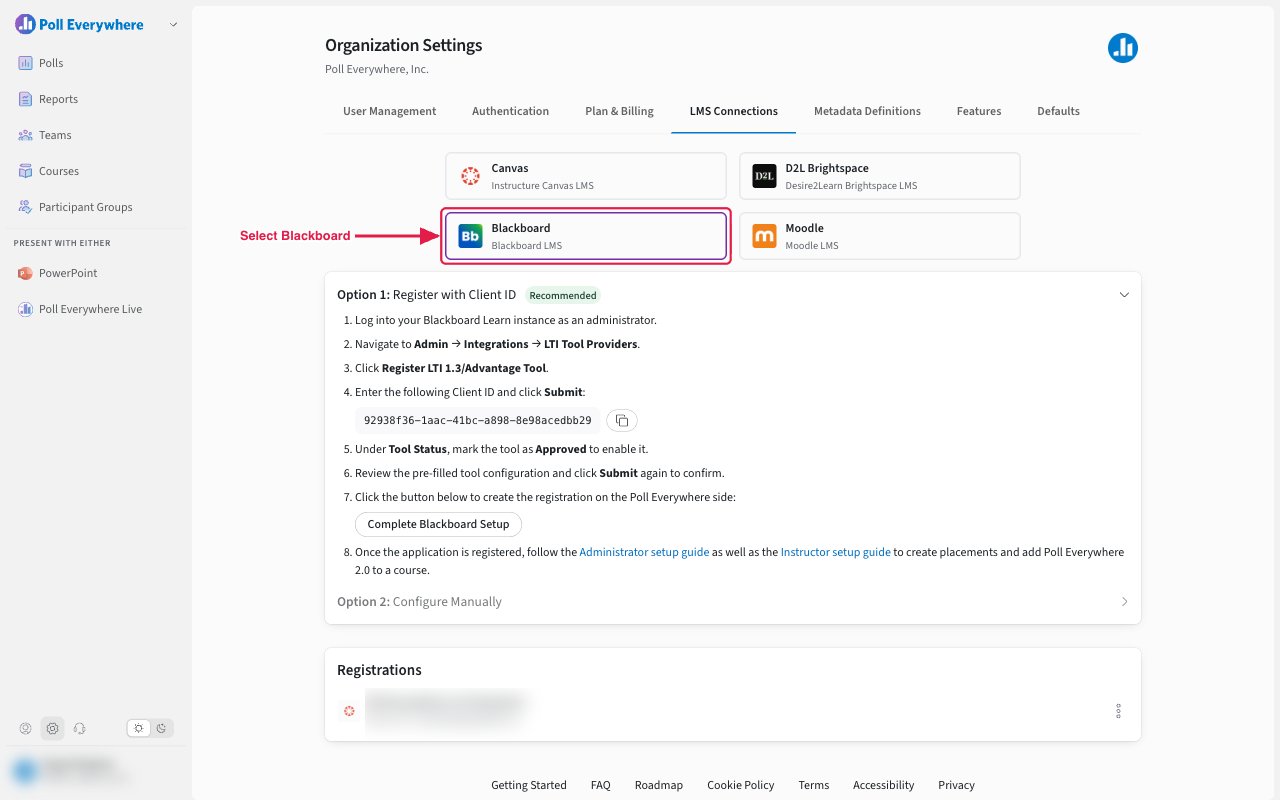
Task: Switch to dark mode moon icon
Action: [x=161, y=728]
